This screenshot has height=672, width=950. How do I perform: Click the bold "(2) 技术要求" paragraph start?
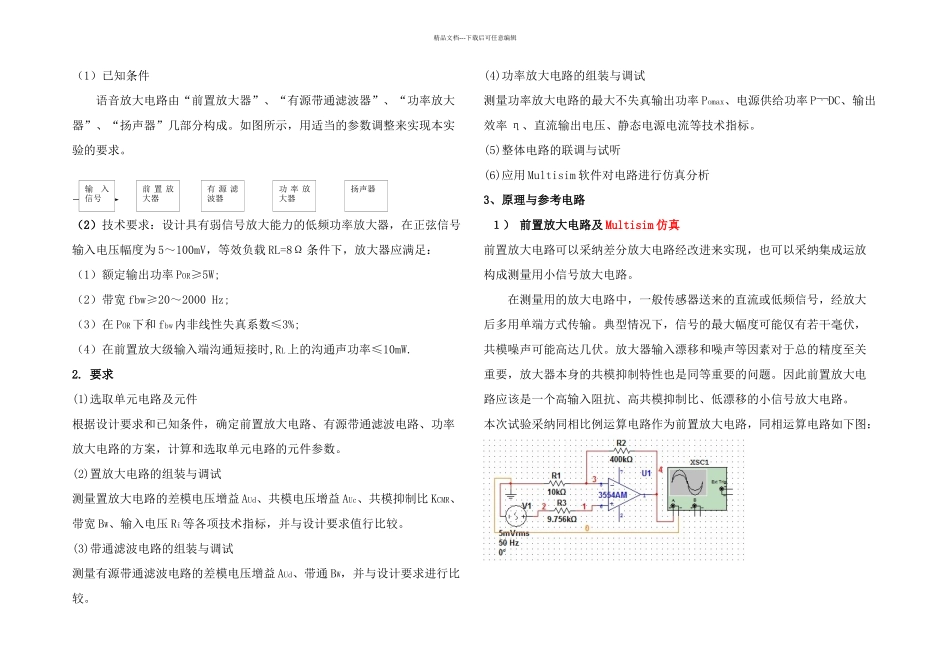point(116,225)
